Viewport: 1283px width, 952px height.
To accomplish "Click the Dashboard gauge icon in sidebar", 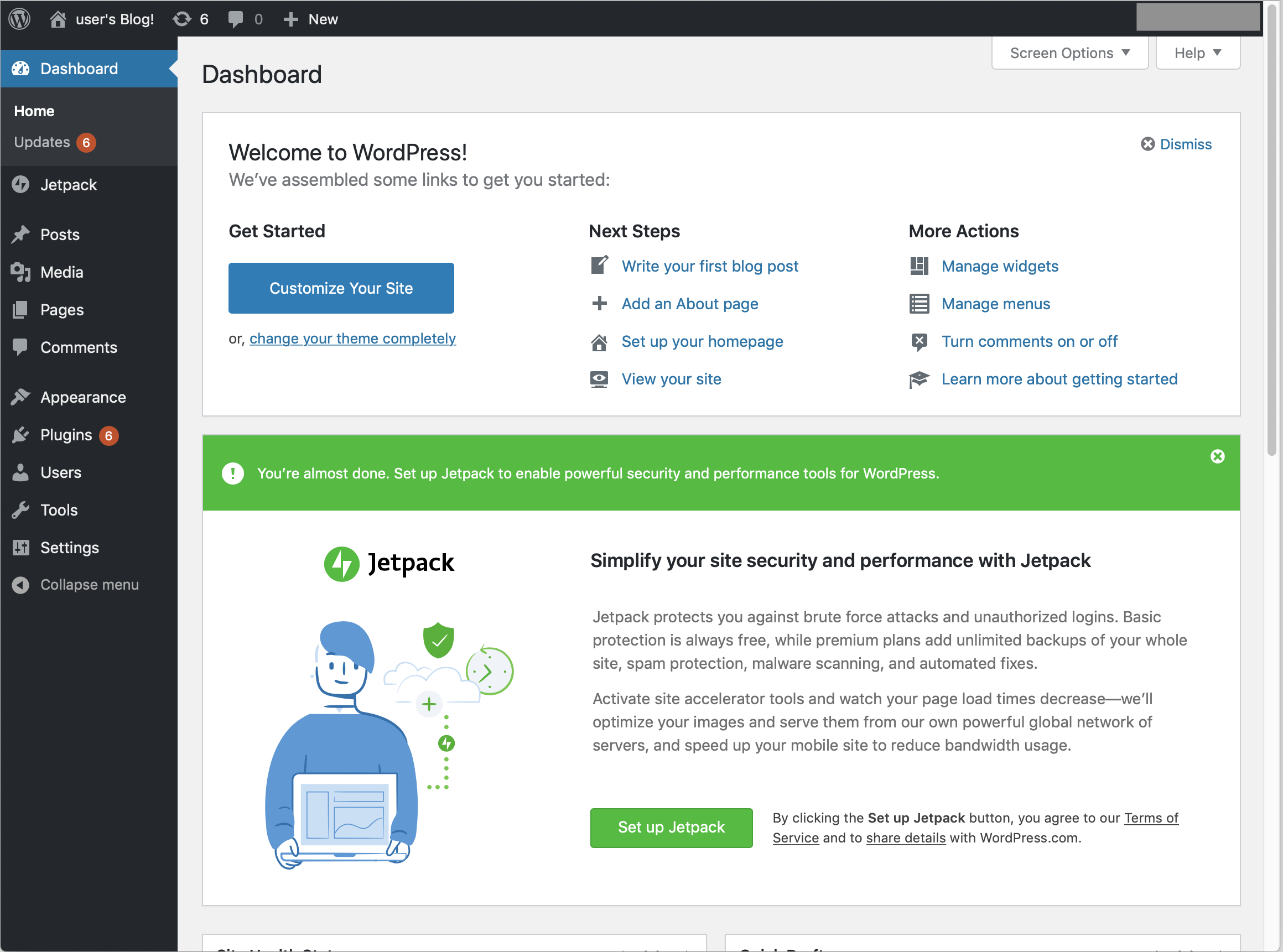I will (x=21, y=69).
